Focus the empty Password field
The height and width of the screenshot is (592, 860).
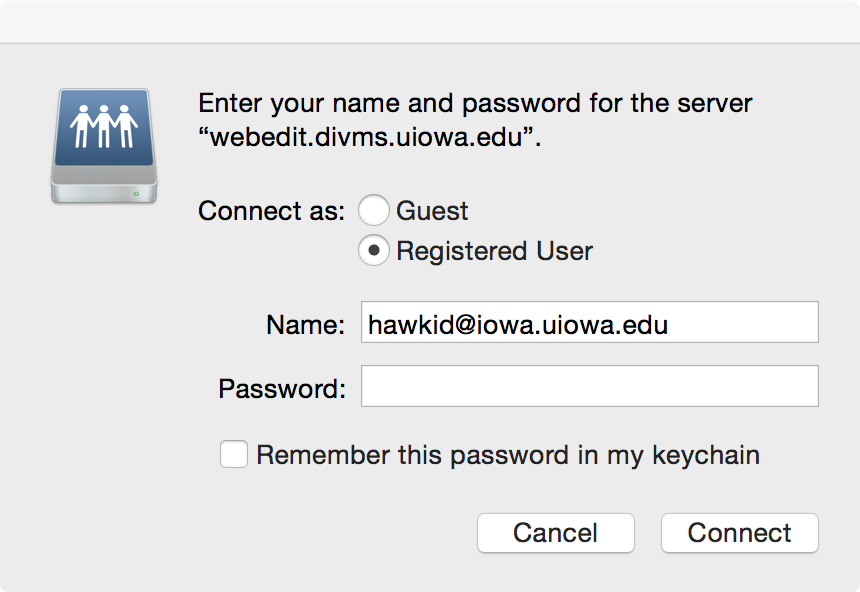tap(589, 386)
